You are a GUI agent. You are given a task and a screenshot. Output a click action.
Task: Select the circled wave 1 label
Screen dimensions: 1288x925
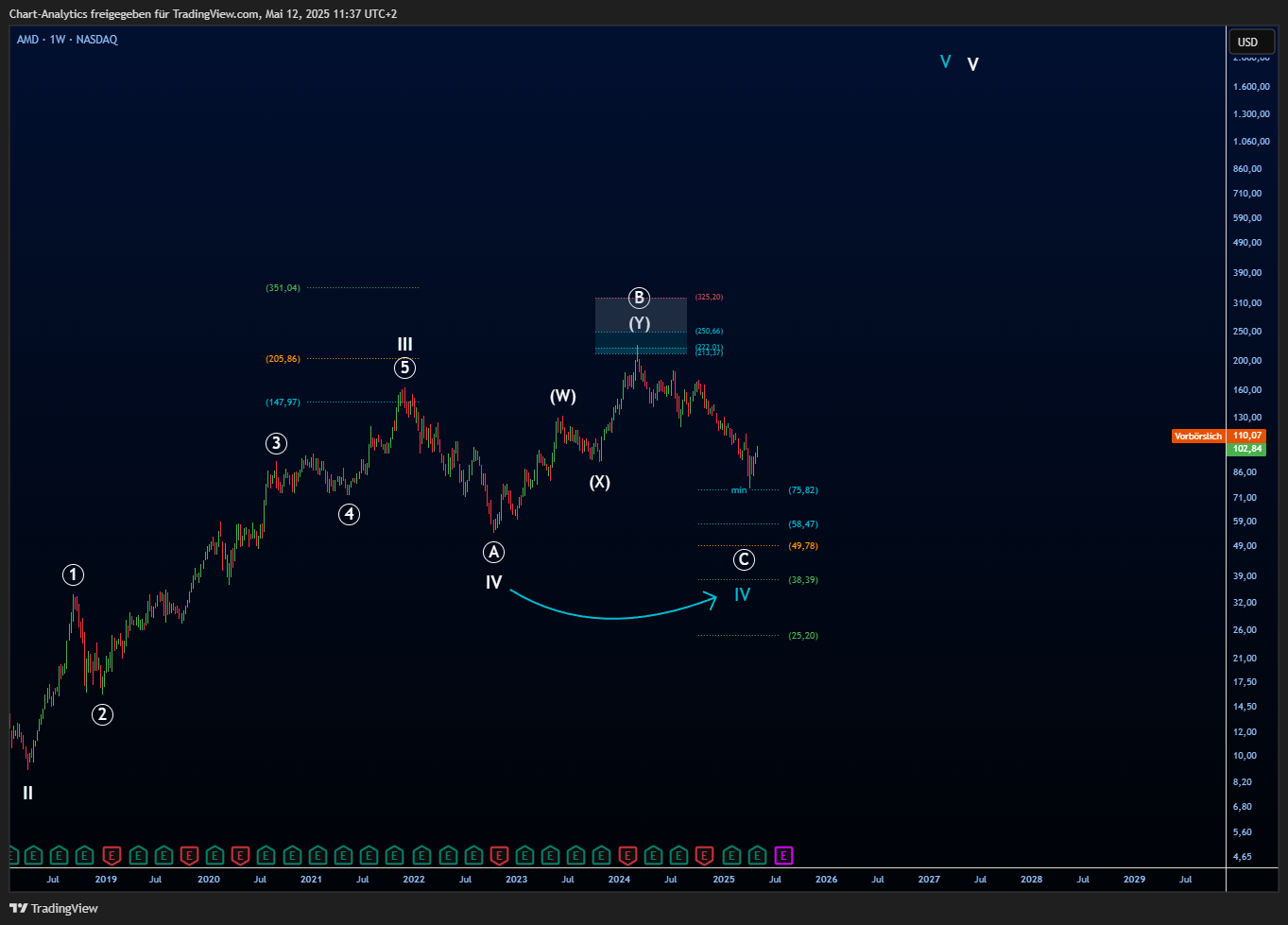point(74,574)
